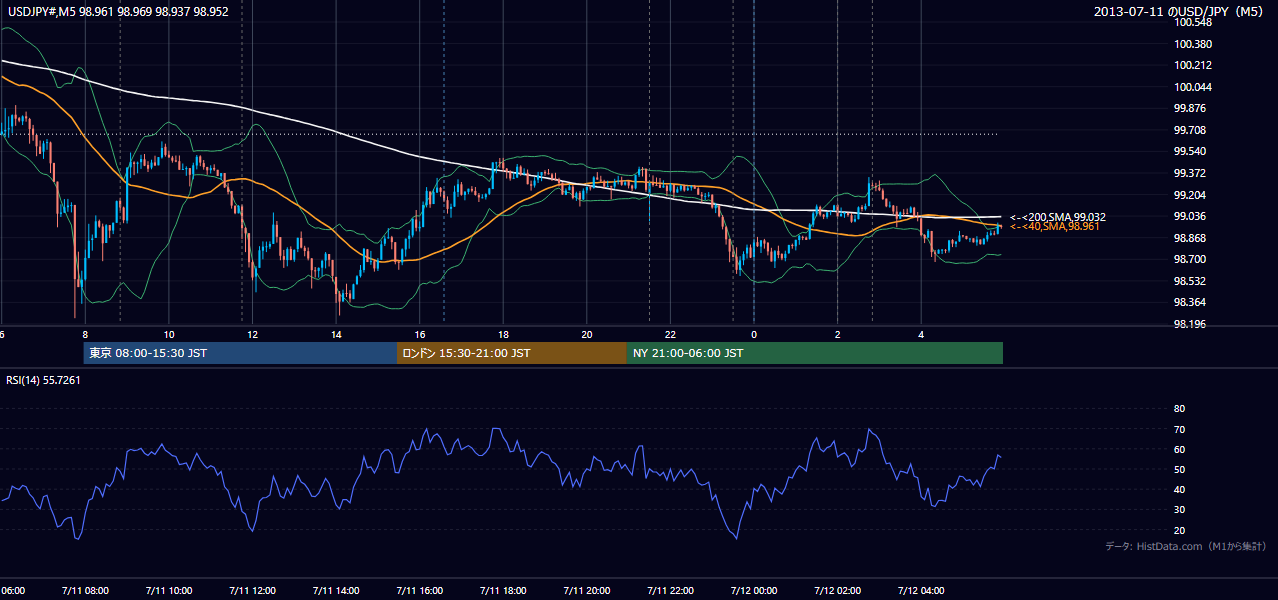1278x600 pixels.
Task: Click hour tick label 16 under price chart
Action: coord(420,335)
